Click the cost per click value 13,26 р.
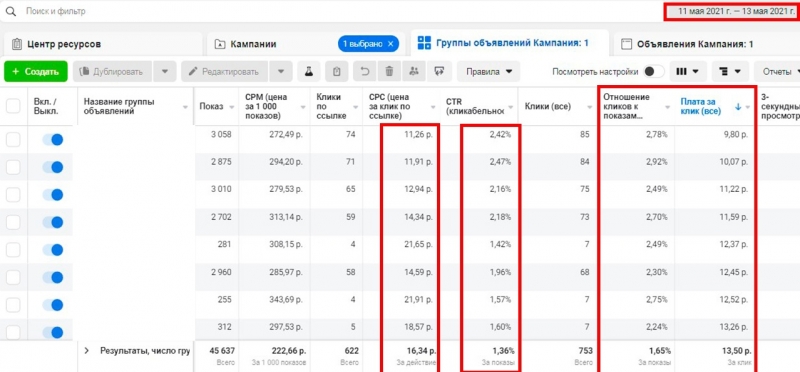 (x=733, y=327)
